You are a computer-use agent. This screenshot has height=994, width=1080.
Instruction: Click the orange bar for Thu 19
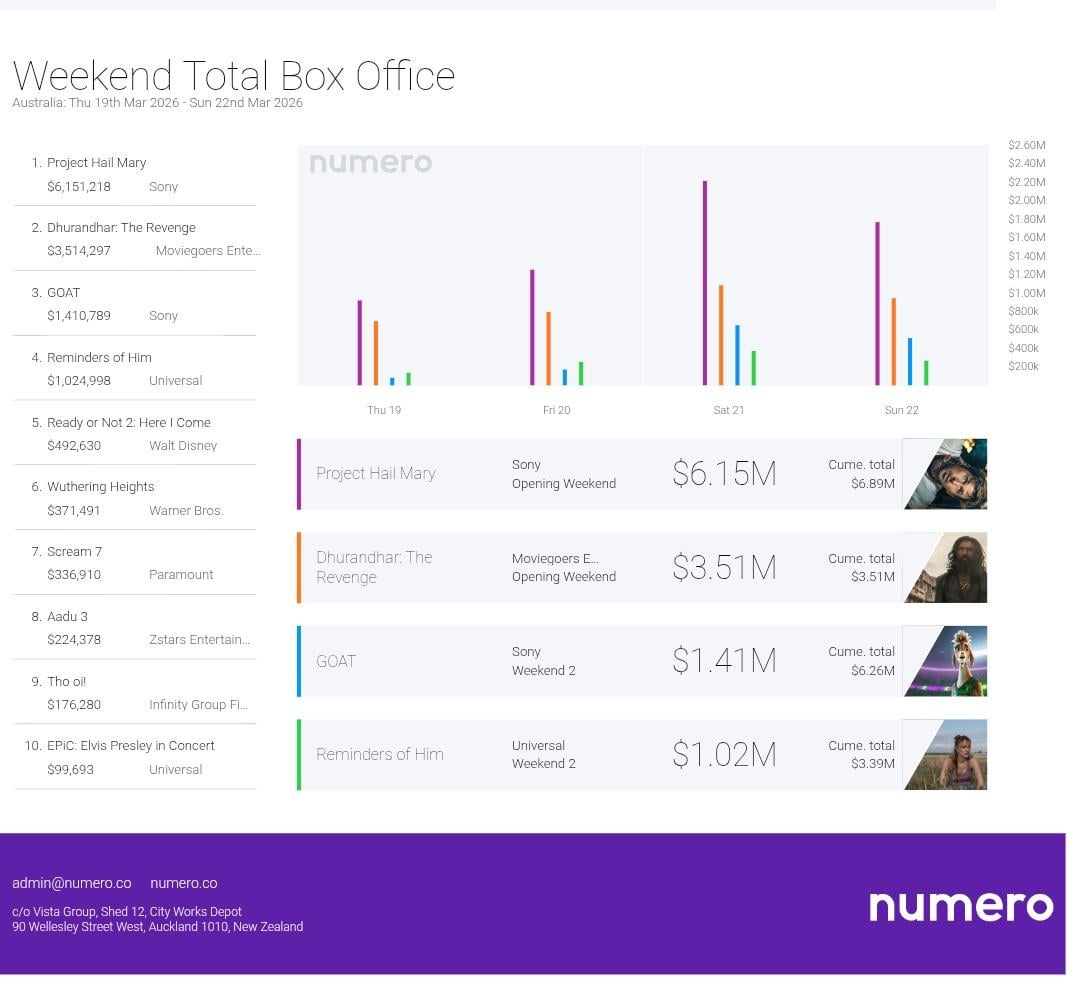click(x=376, y=353)
